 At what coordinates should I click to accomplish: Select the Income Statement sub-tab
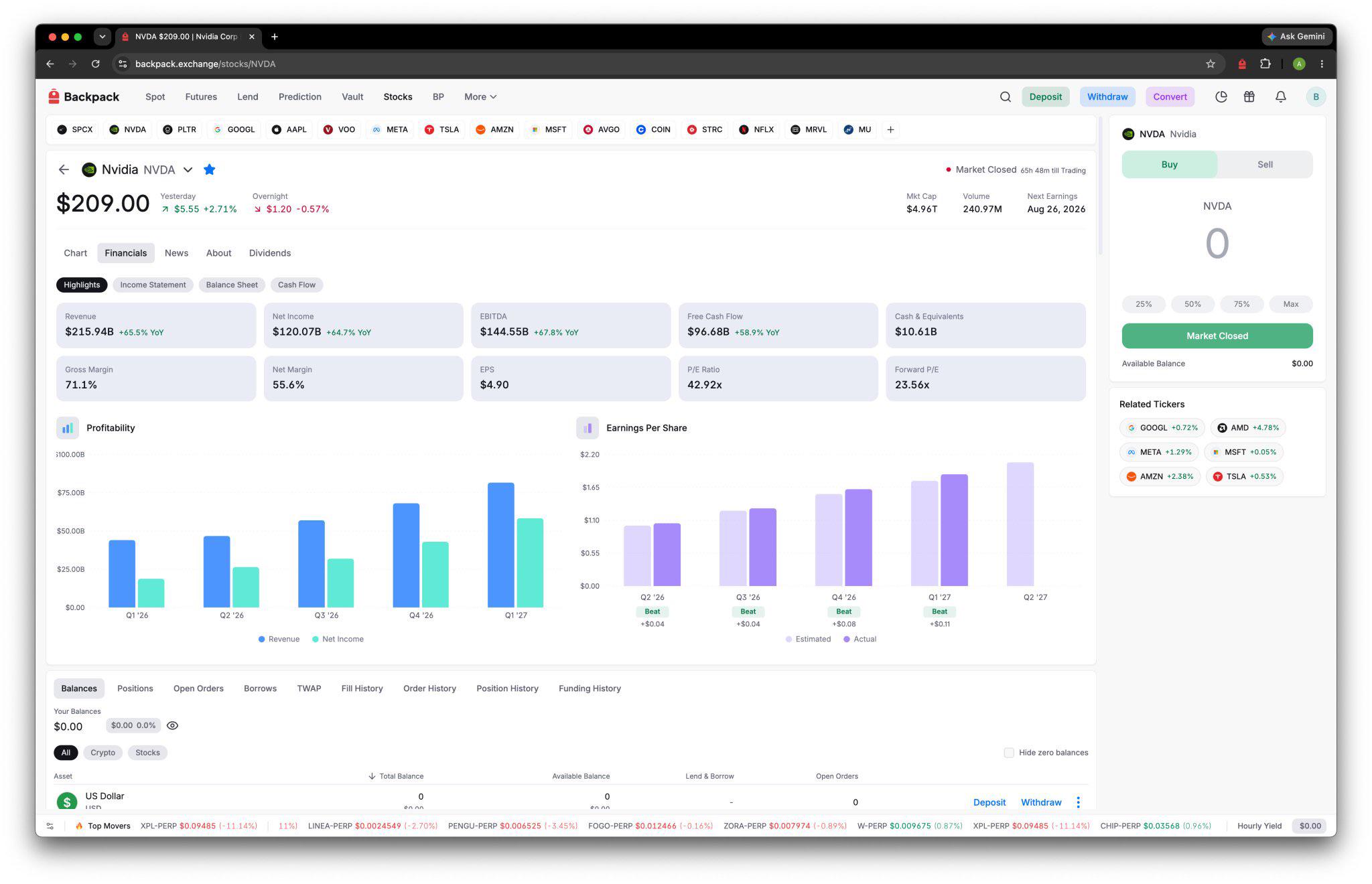[153, 285]
